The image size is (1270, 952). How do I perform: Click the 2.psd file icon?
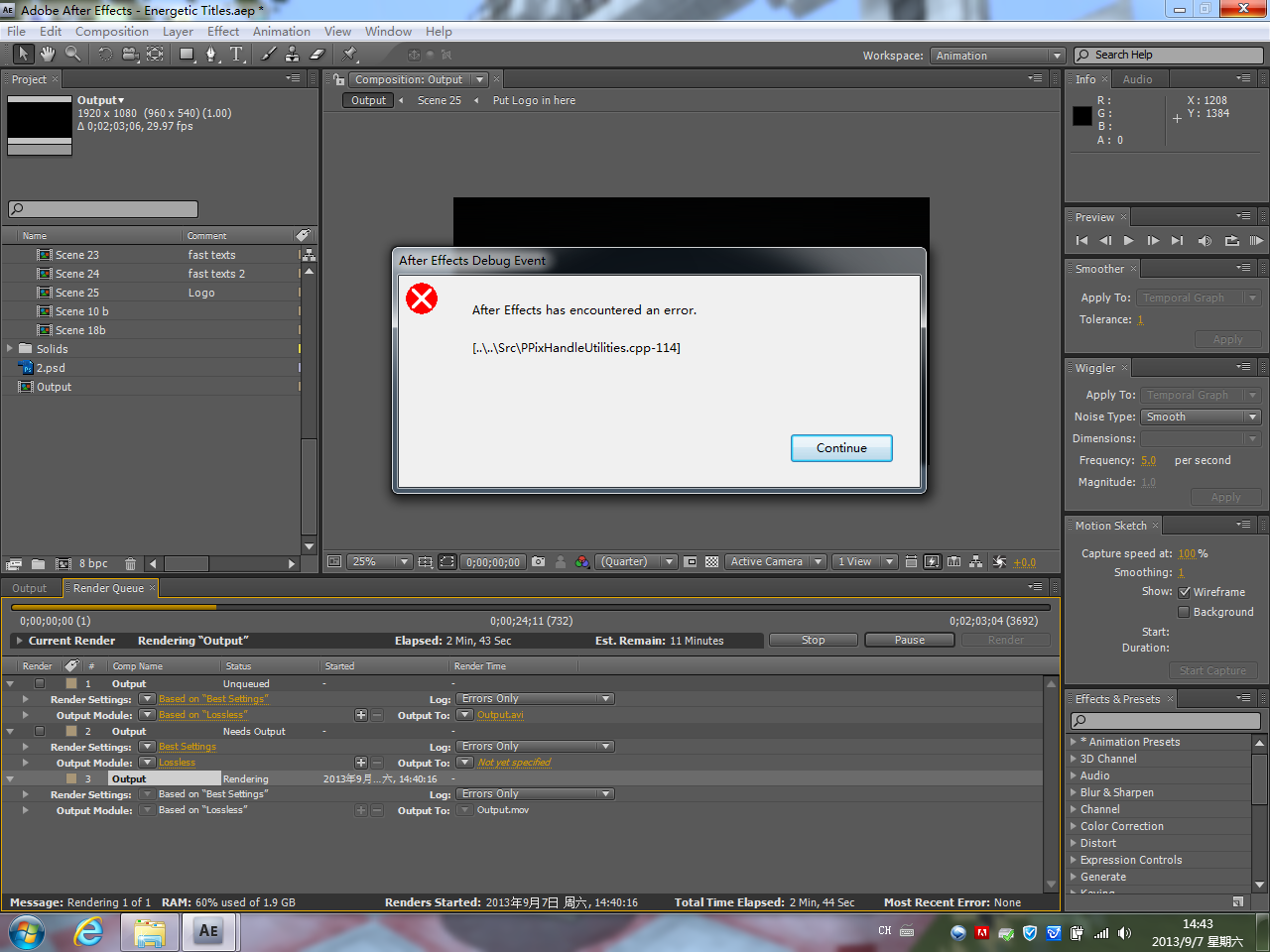pyautogui.click(x=27, y=368)
